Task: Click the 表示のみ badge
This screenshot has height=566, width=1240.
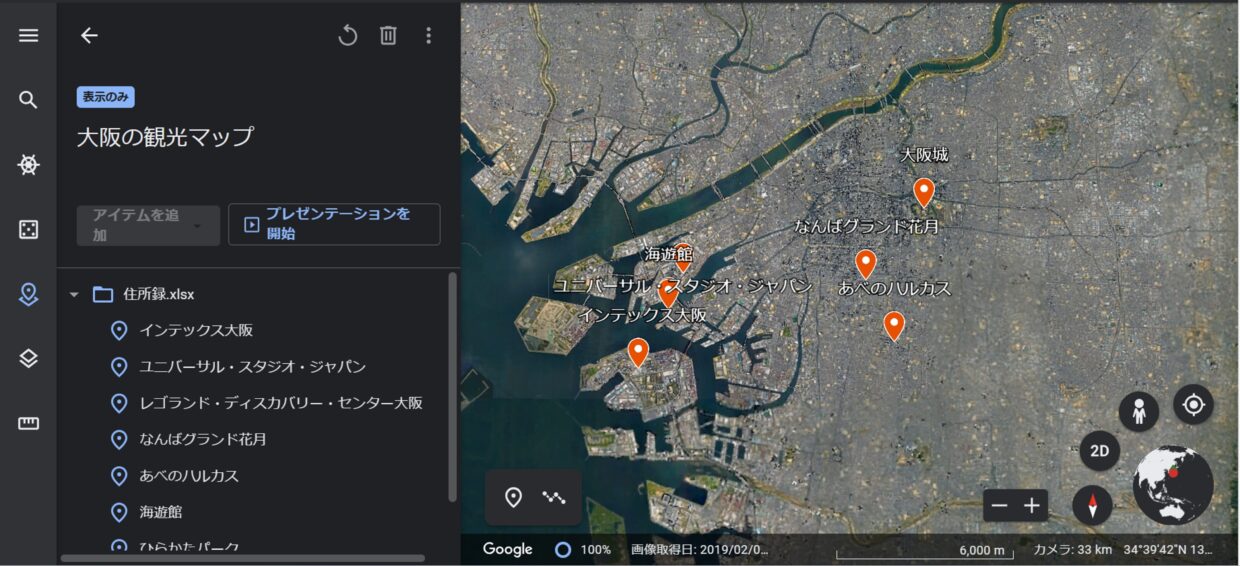Action: [x=106, y=97]
